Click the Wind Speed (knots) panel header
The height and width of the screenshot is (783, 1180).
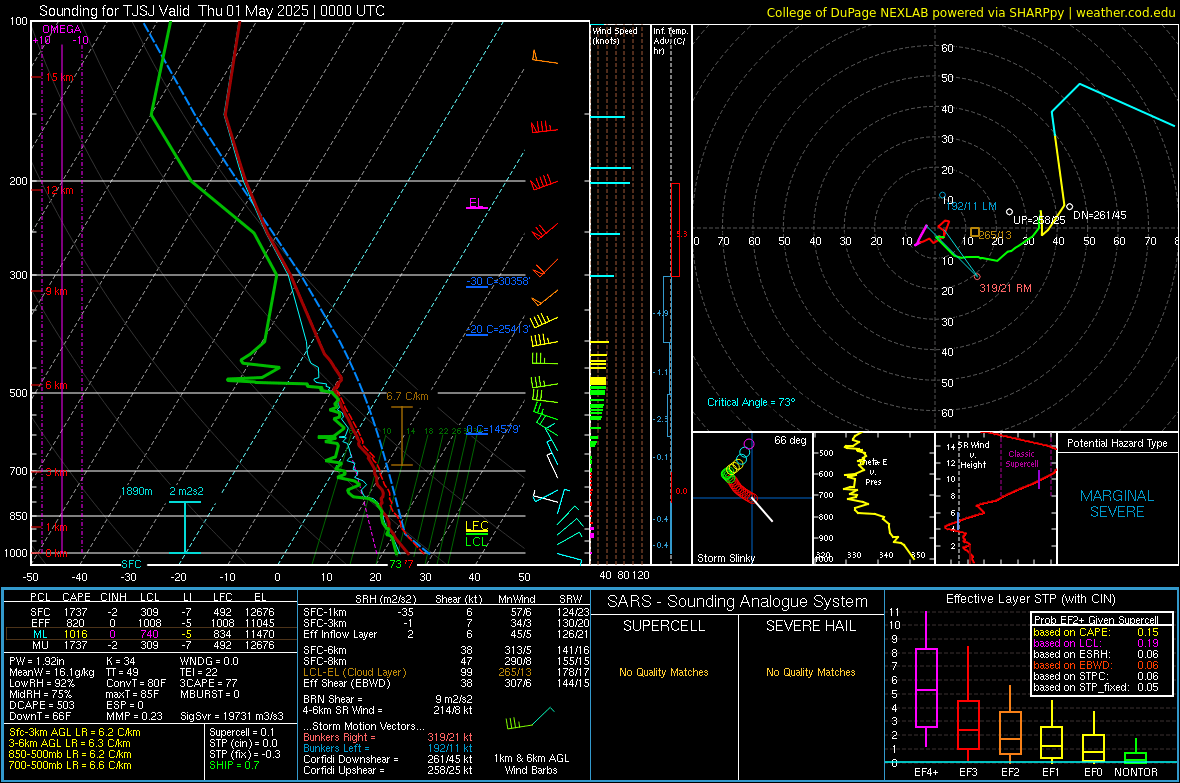point(615,35)
